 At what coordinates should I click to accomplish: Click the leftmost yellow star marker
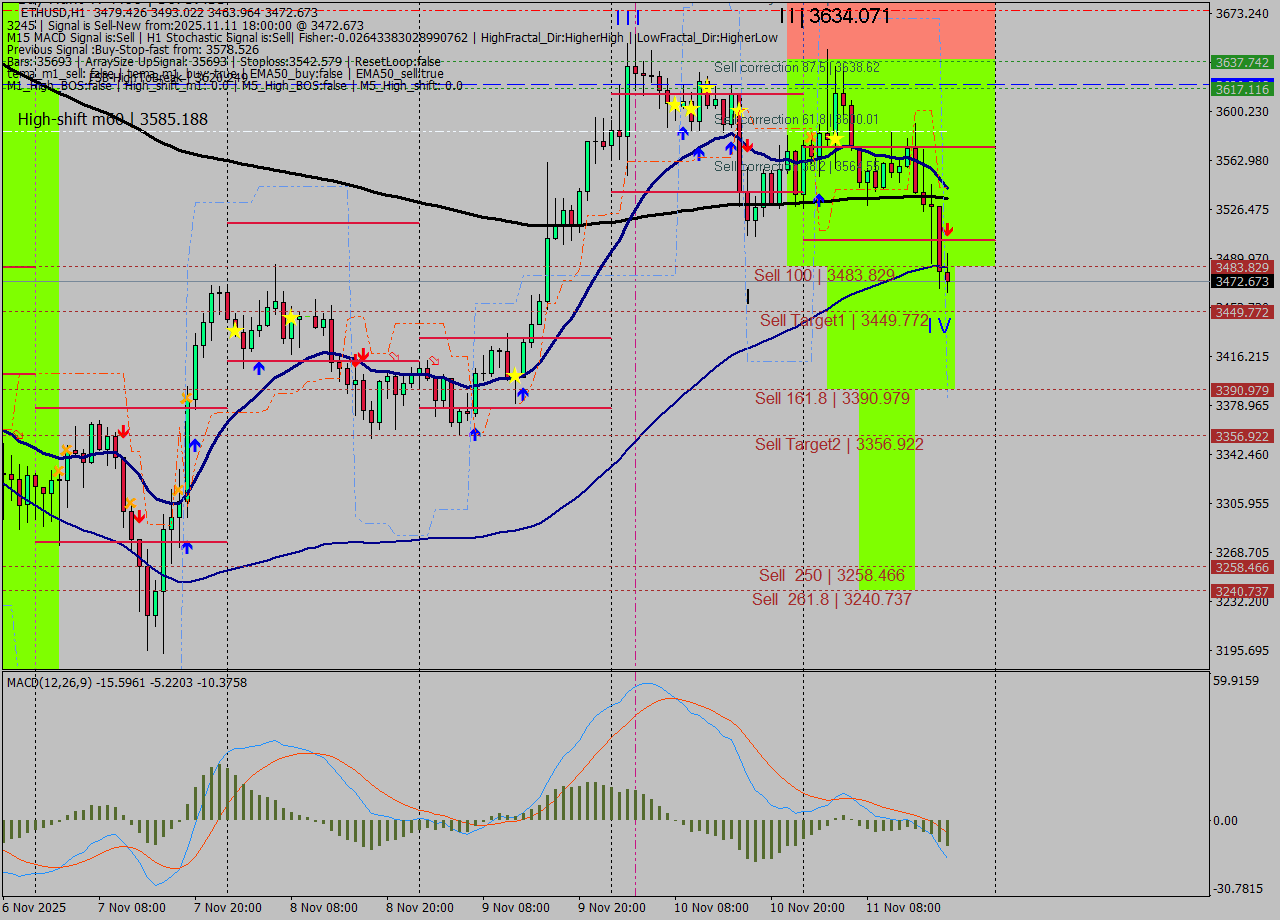pos(234,330)
